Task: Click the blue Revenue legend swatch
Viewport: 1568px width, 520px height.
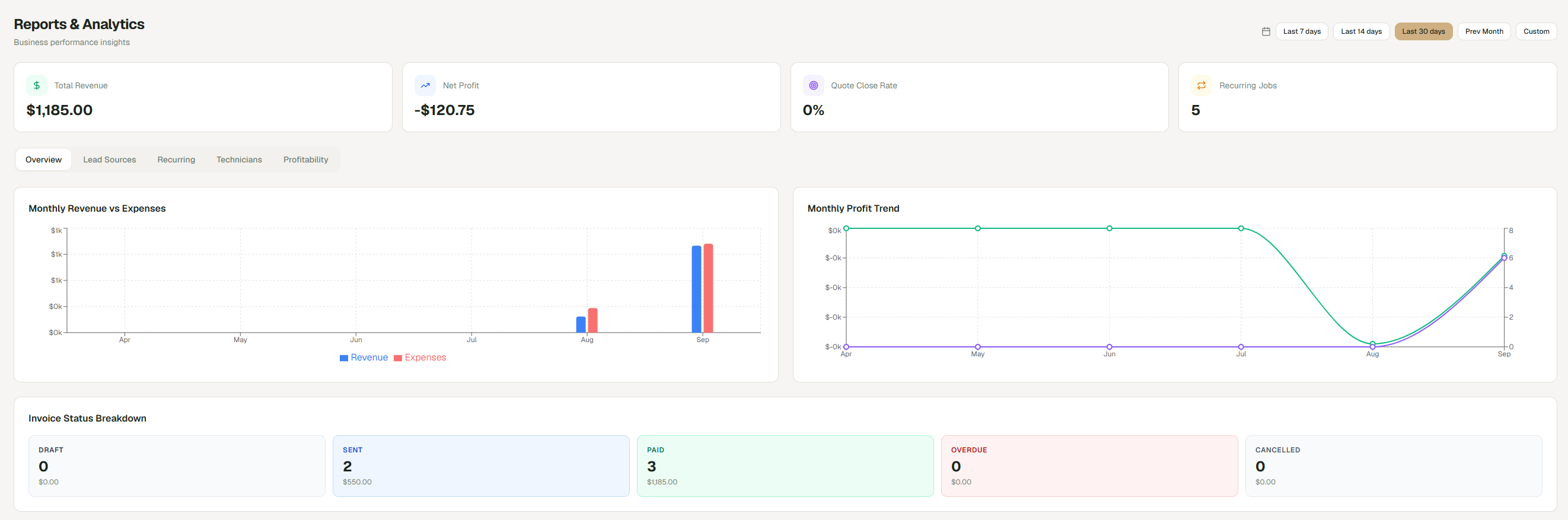Action: tap(344, 358)
